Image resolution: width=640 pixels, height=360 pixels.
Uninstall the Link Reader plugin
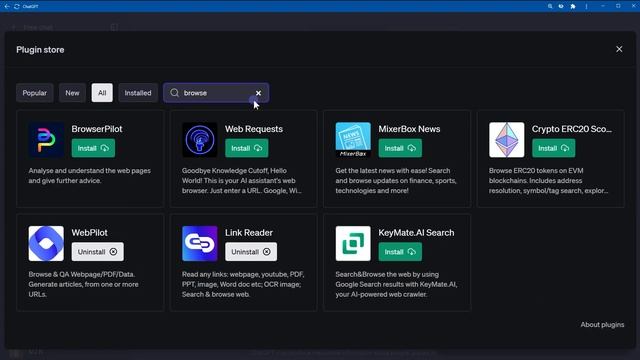tap(251, 252)
